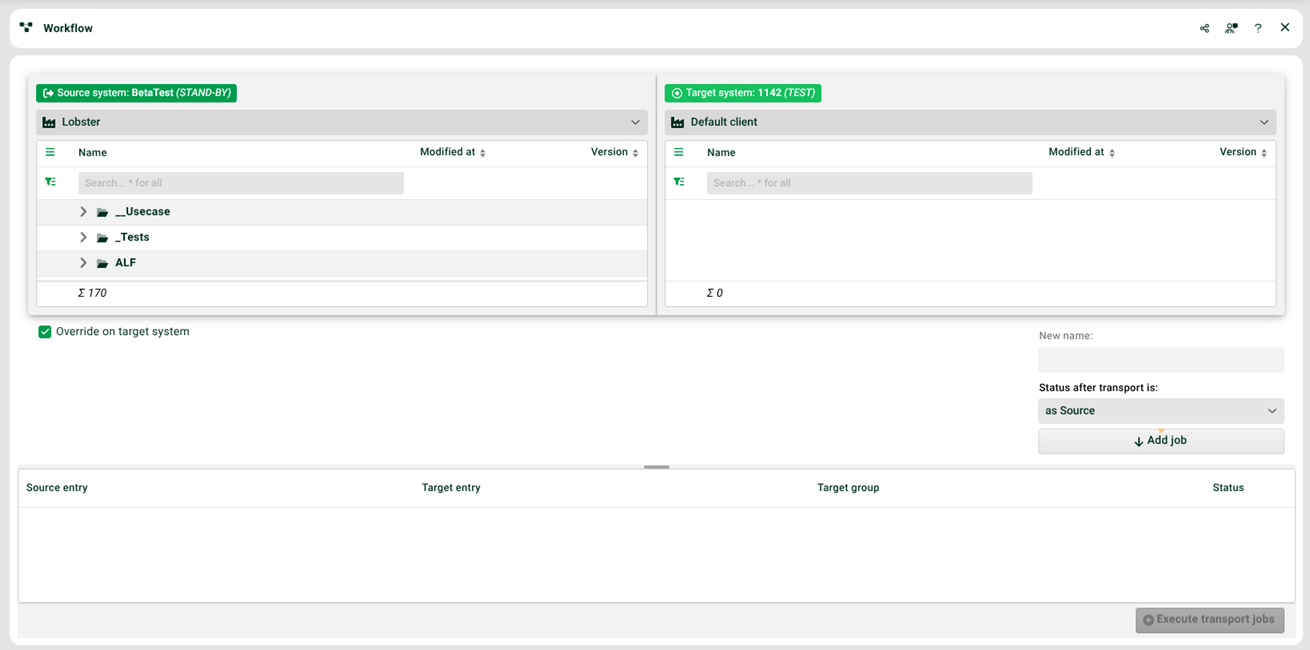Open the Default client dropdown
This screenshot has height=650, width=1310.
tap(970, 122)
